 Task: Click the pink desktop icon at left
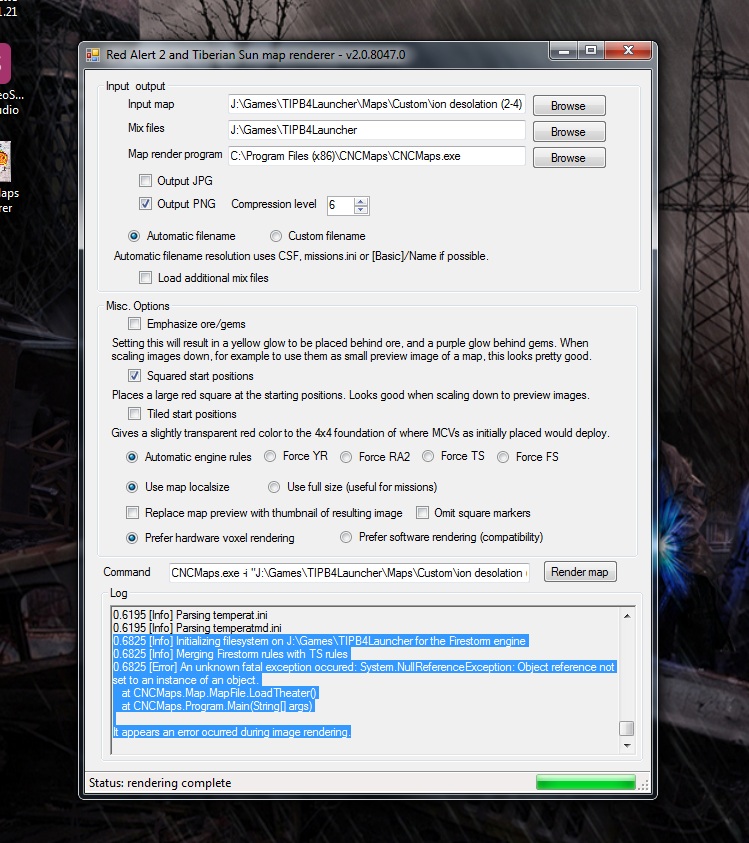tap(5, 63)
